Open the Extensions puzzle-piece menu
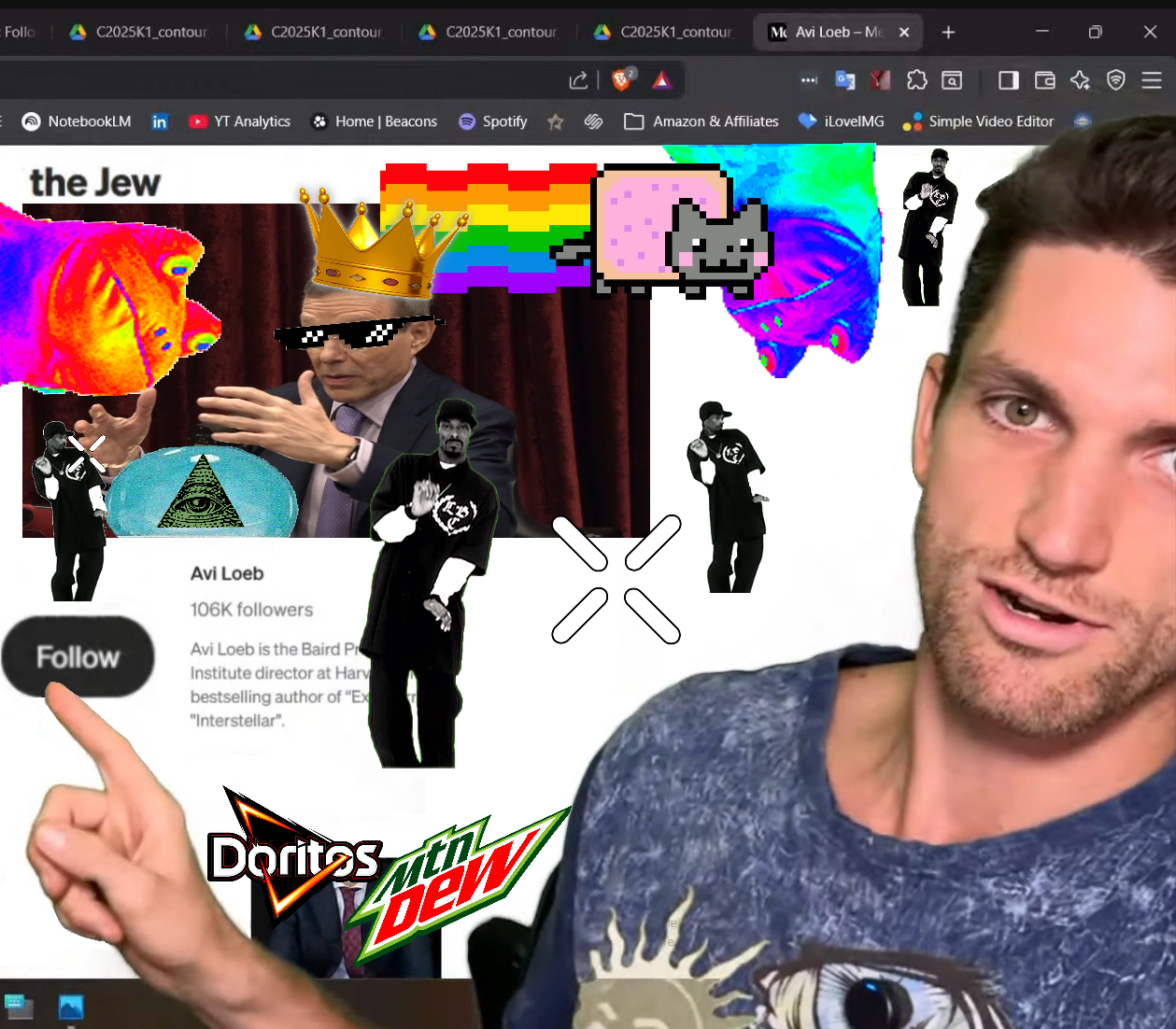The width and height of the screenshot is (1176, 1029). [x=917, y=80]
